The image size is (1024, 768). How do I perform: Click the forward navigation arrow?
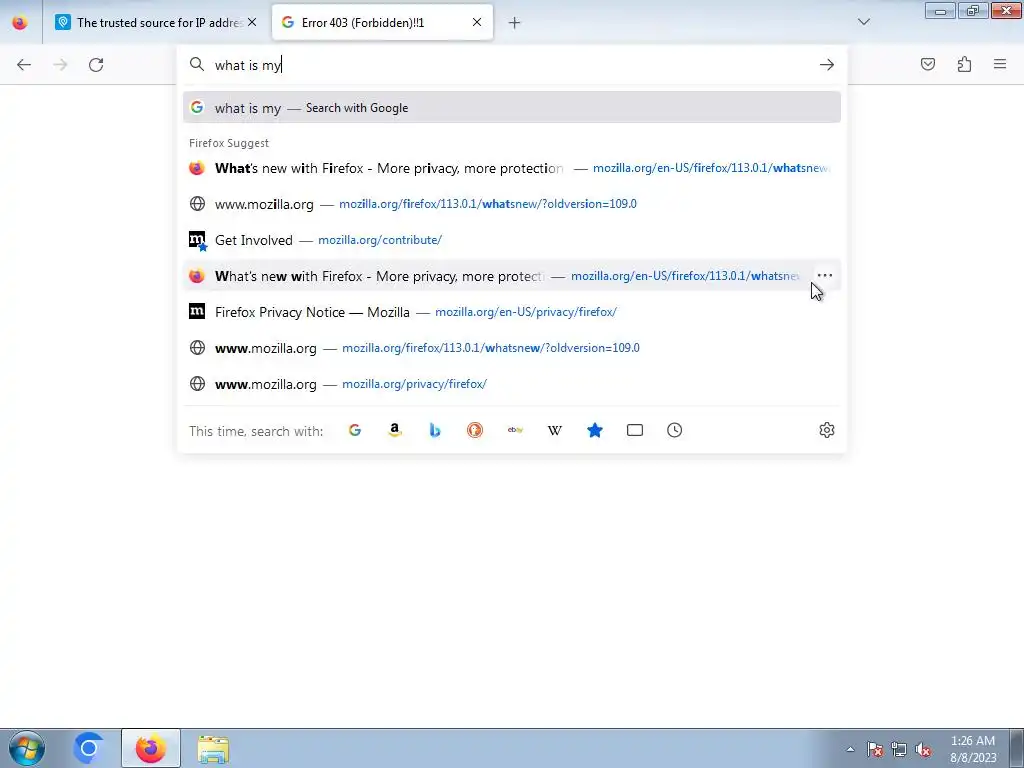click(60, 65)
